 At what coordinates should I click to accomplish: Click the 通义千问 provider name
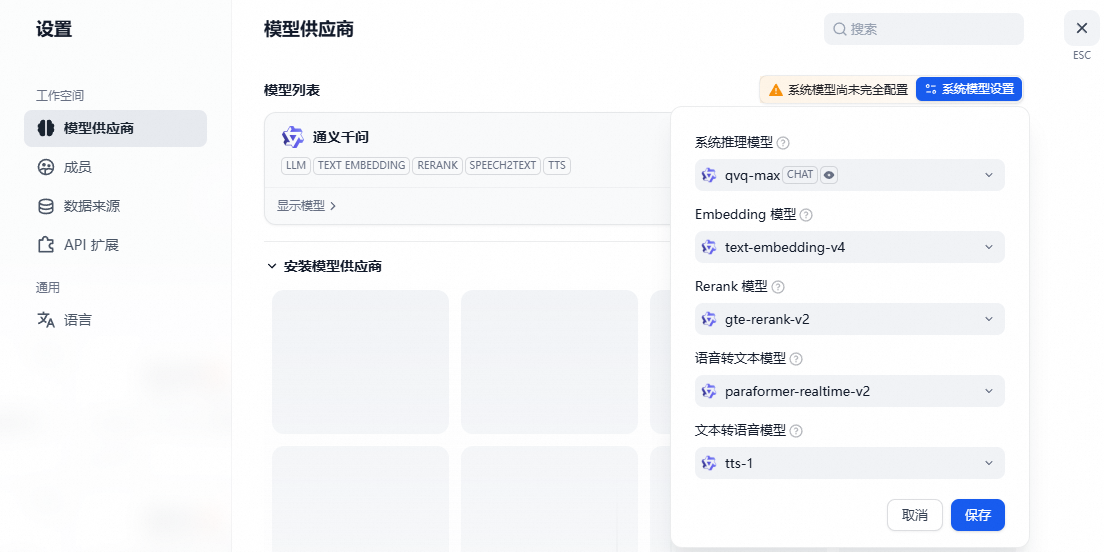tap(341, 137)
